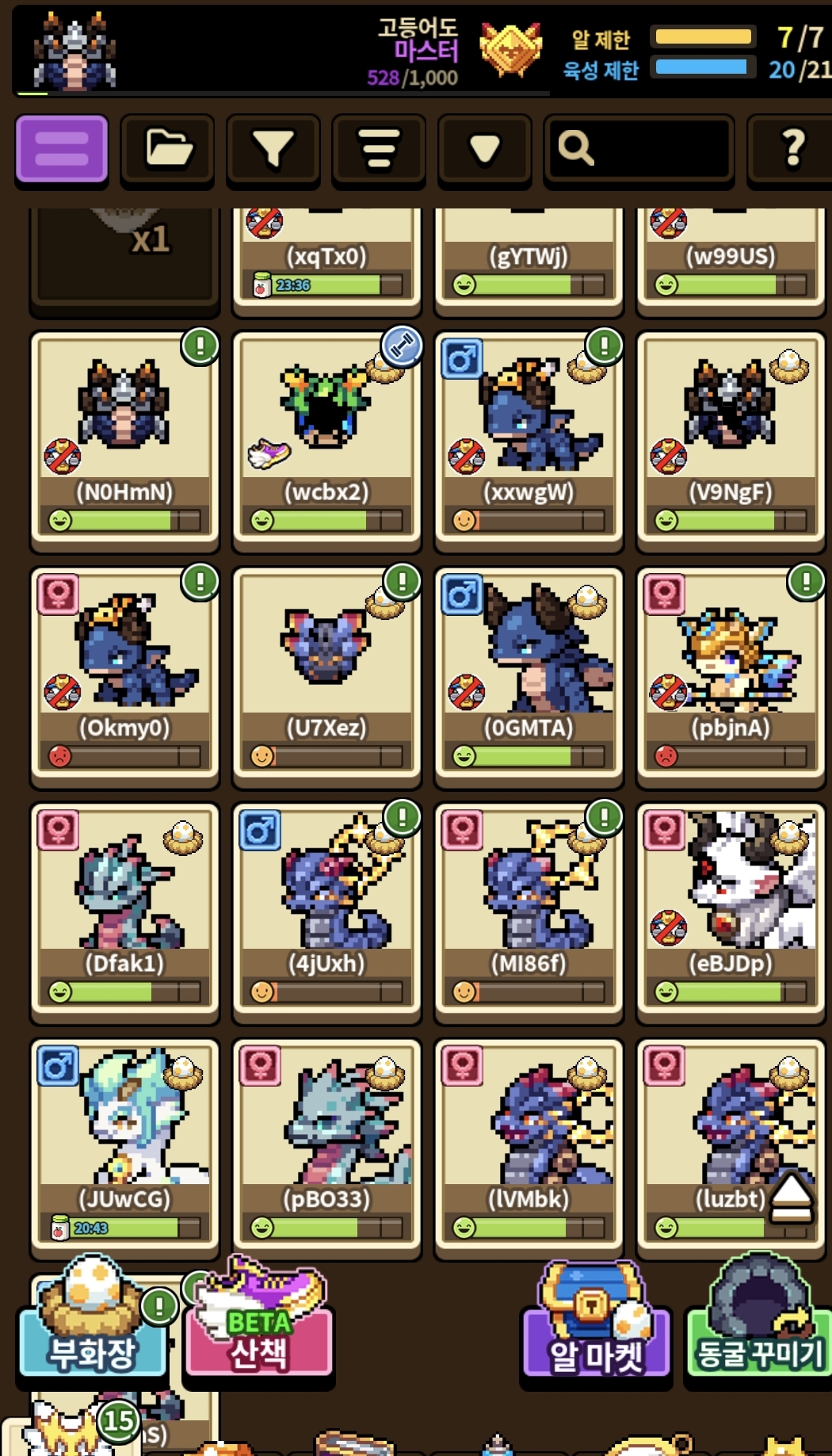The height and width of the screenshot is (1456, 832).
Task: Click the search input field
Action: [638, 150]
